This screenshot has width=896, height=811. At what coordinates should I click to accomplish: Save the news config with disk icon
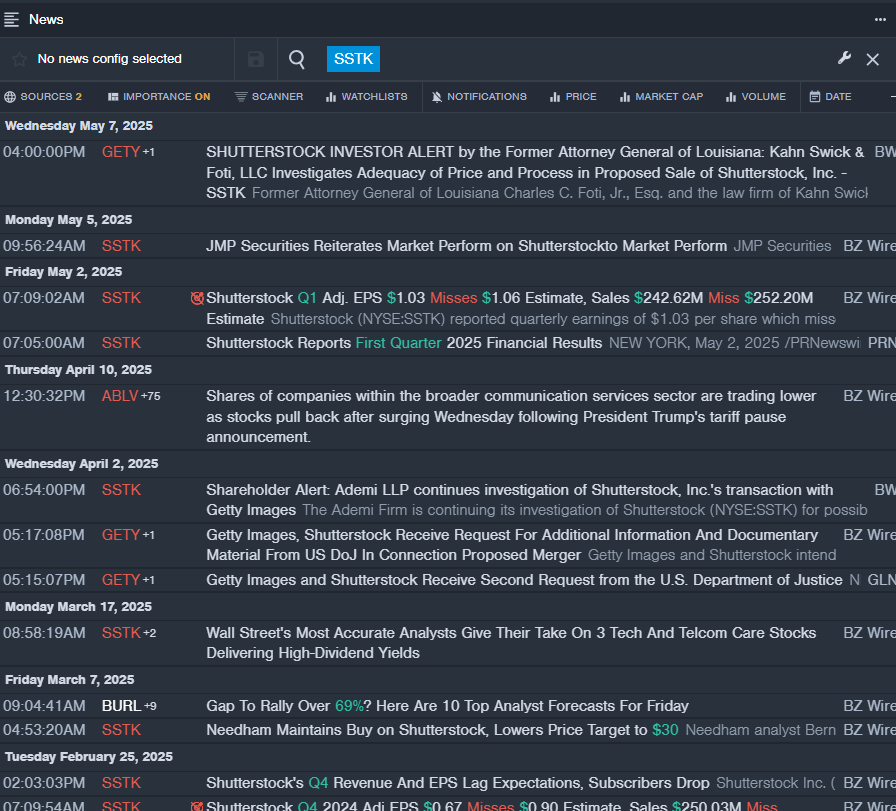255,59
